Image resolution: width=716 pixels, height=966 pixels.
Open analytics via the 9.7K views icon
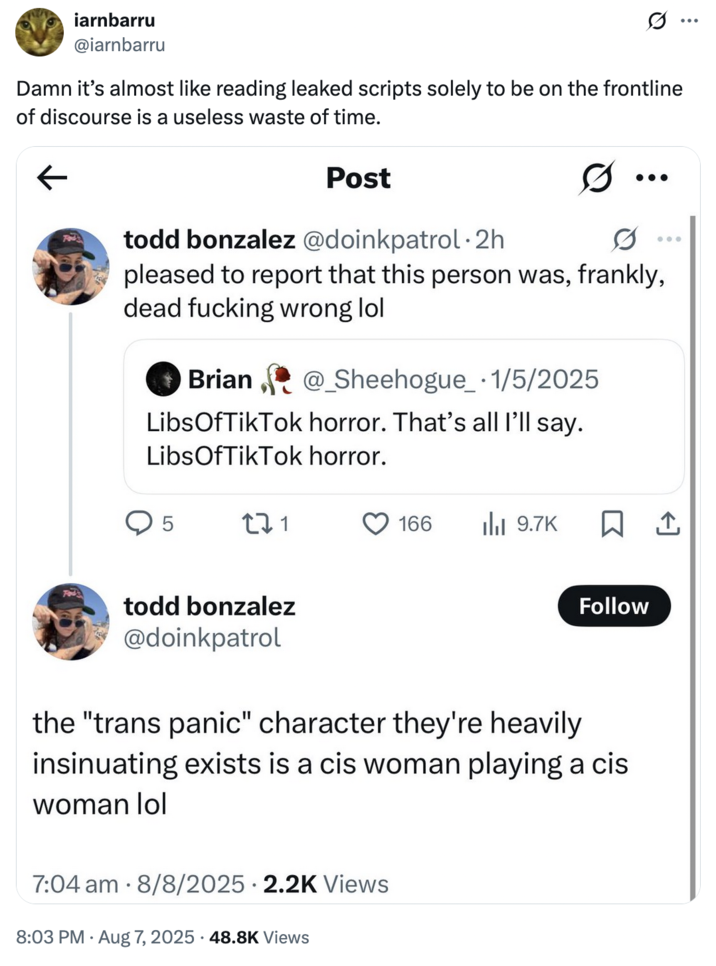tap(496, 523)
